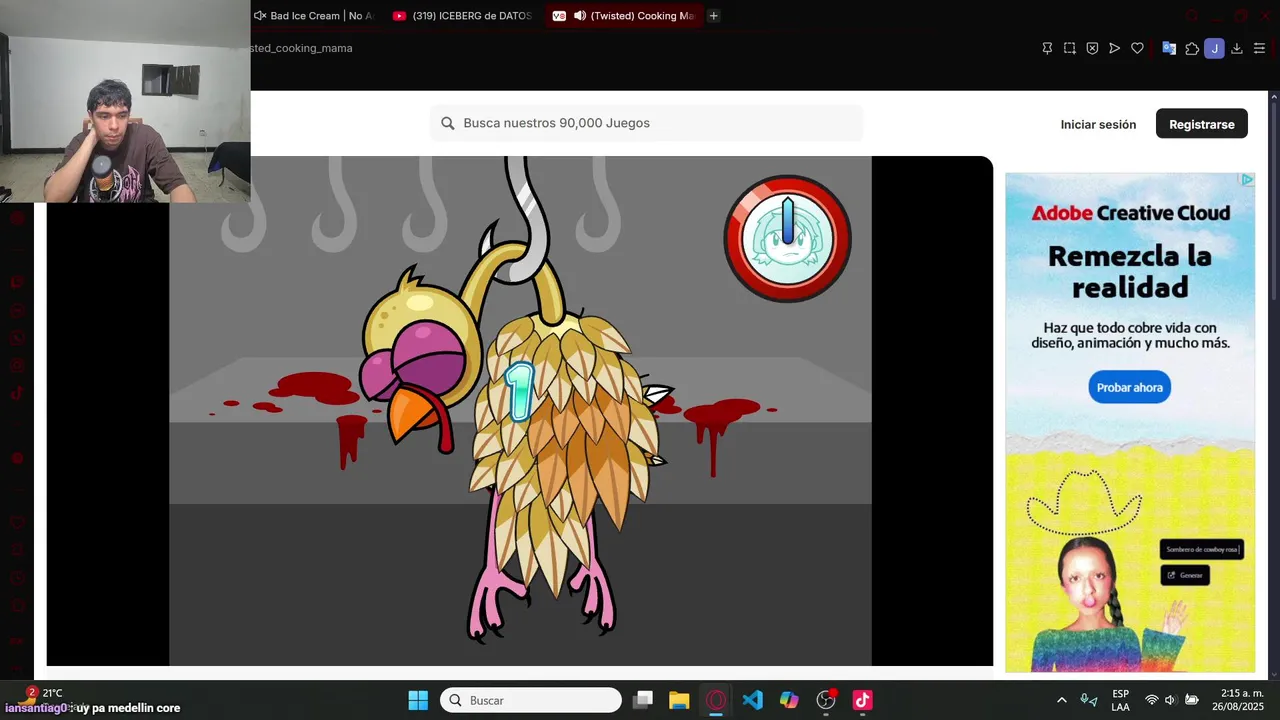
Task: Open the send/flow arrow icon
Action: click(x=1114, y=48)
